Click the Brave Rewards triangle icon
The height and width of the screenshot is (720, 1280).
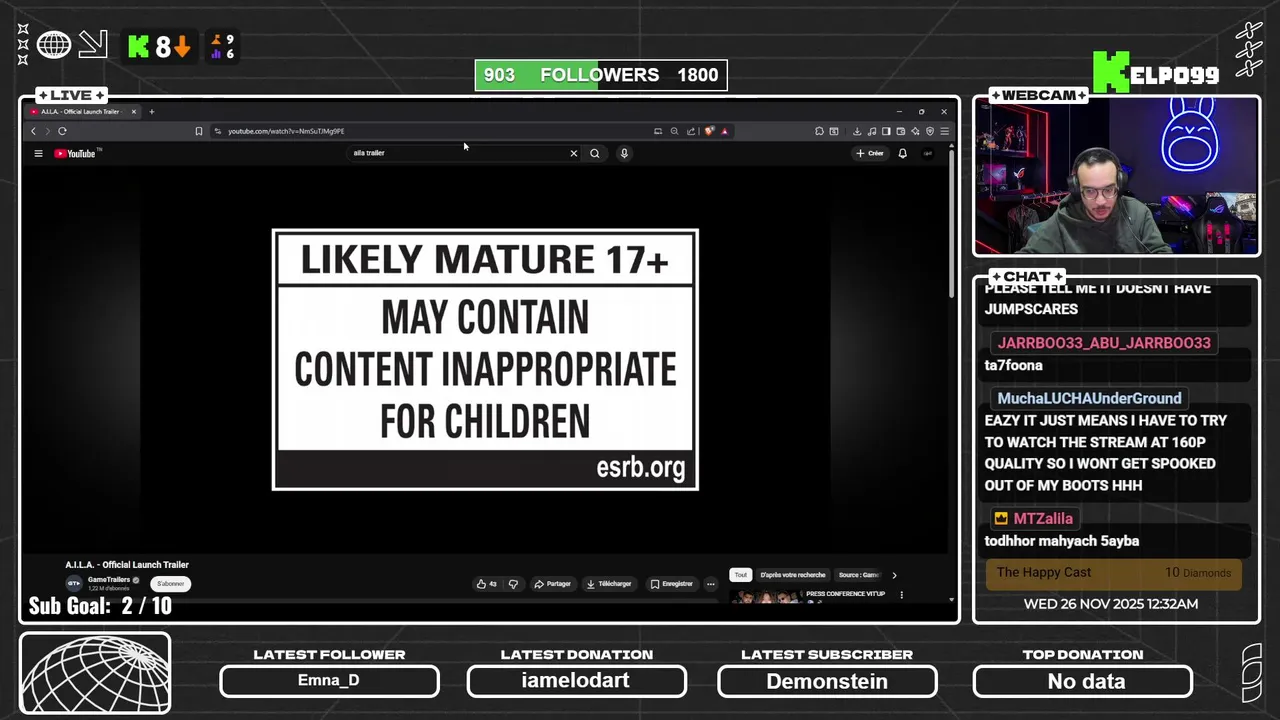[725, 131]
